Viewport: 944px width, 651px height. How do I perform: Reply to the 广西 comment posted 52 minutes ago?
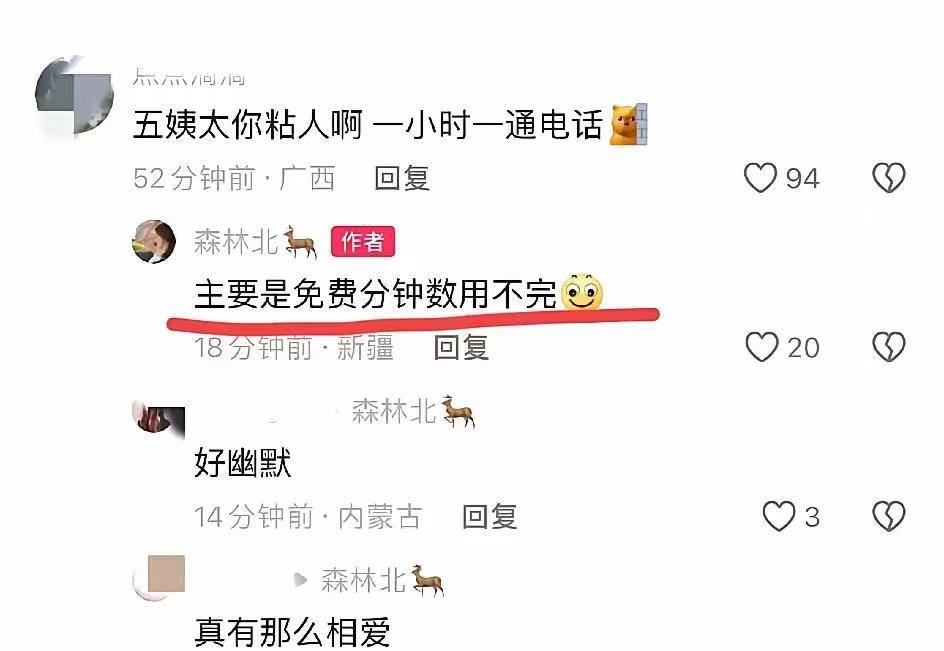coord(402,178)
